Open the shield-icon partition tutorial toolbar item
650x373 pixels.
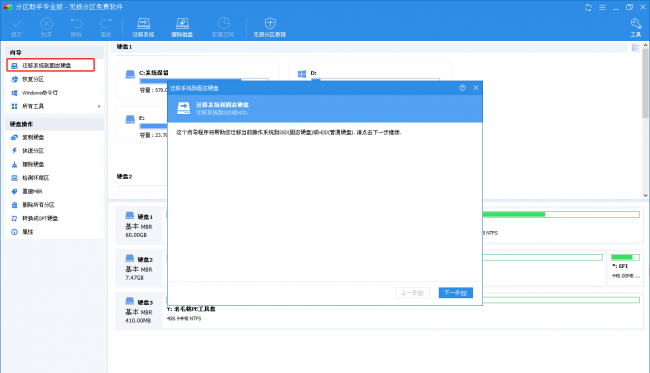pos(270,27)
